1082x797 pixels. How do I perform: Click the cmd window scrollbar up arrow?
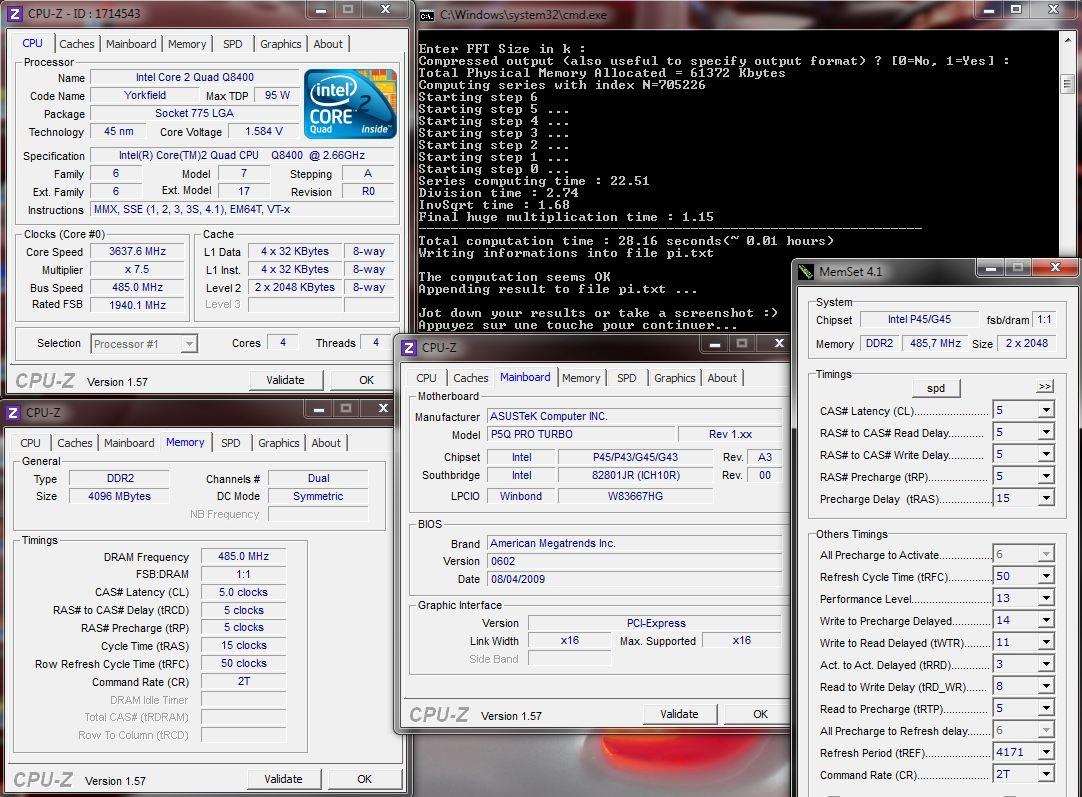[1067, 39]
